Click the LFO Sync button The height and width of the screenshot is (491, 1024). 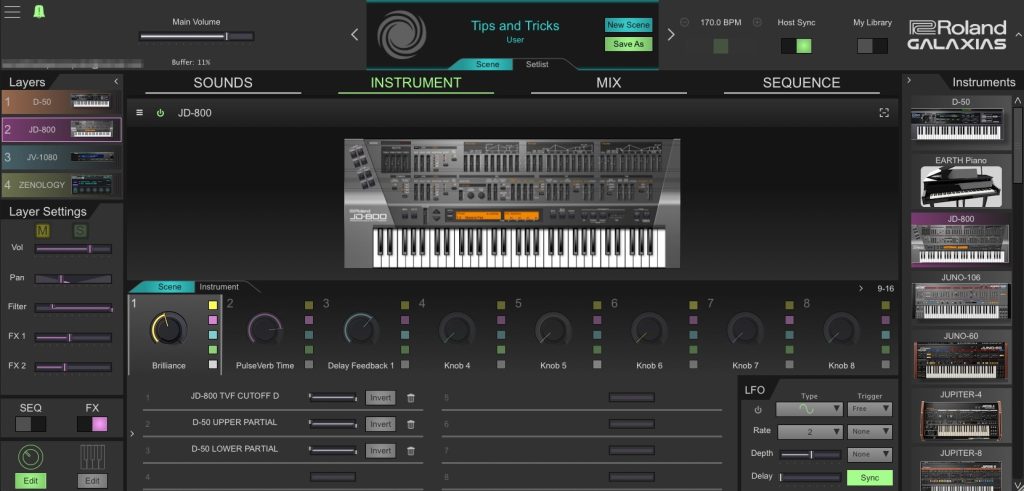[x=870, y=478]
